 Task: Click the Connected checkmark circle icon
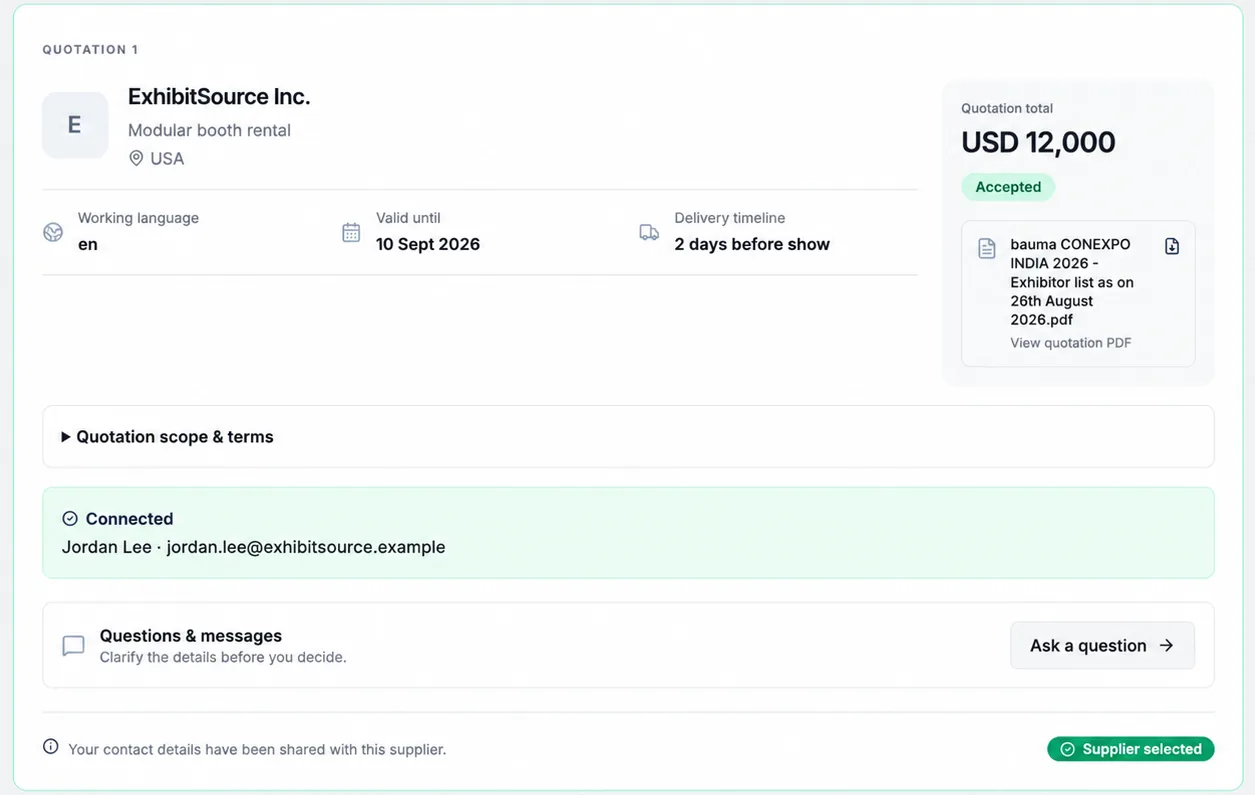coord(70,518)
